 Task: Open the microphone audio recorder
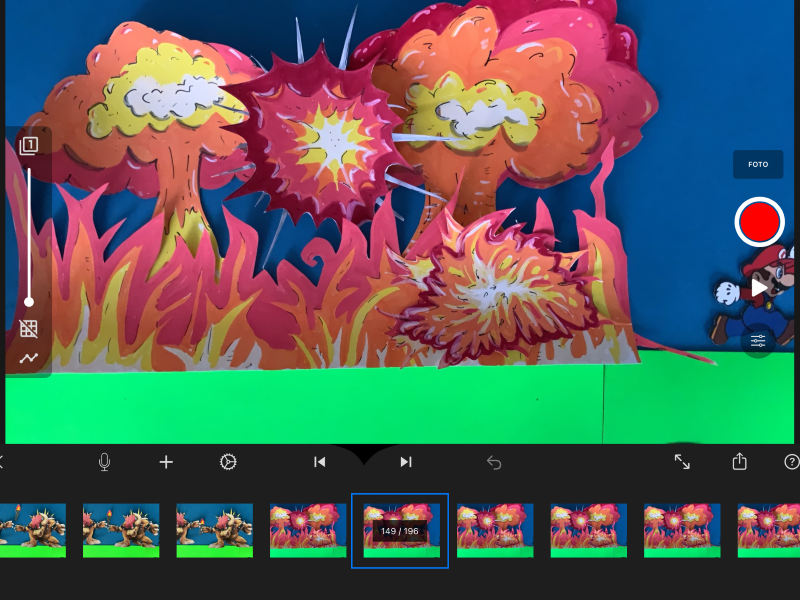[x=104, y=462]
